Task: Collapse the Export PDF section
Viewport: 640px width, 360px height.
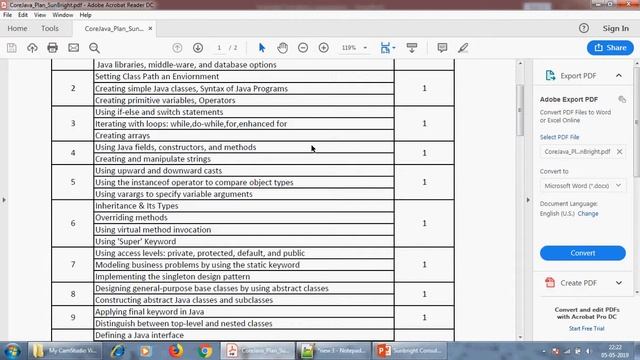Action: [619, 76]
